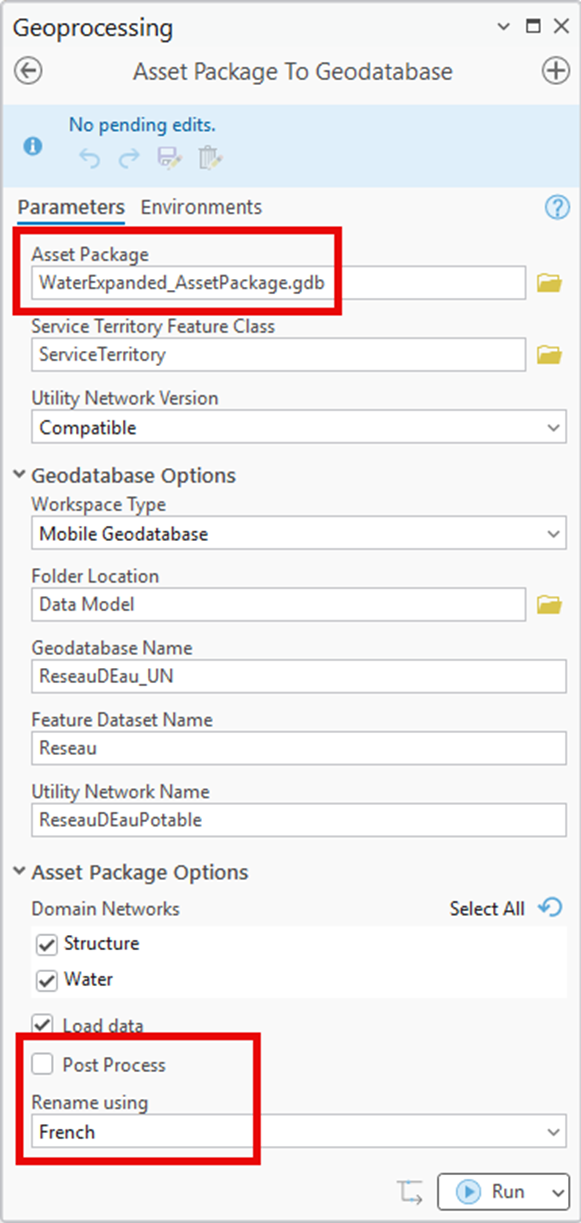Open the Utility Network Version dropdown
Viewport: 581px width, 1223px height.
[299, 428]
